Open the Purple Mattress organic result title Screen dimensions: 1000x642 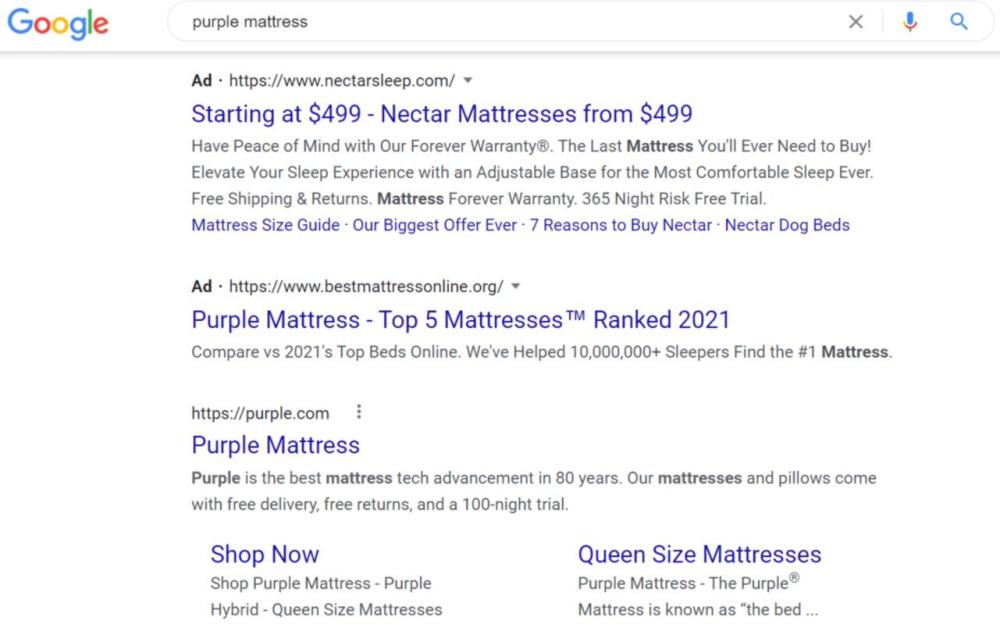276,445
